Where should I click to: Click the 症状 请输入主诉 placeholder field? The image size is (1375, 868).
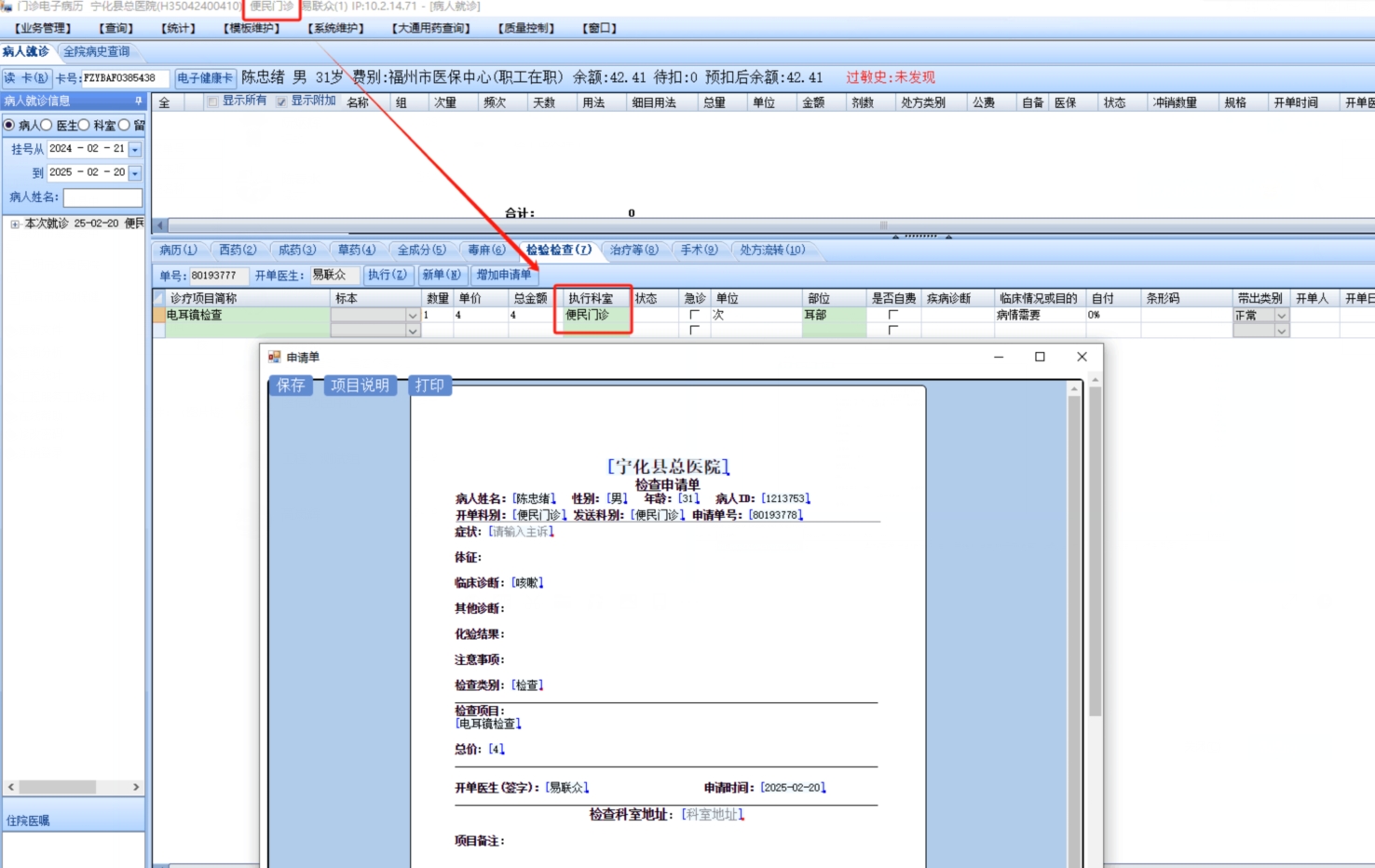(521, 532)
